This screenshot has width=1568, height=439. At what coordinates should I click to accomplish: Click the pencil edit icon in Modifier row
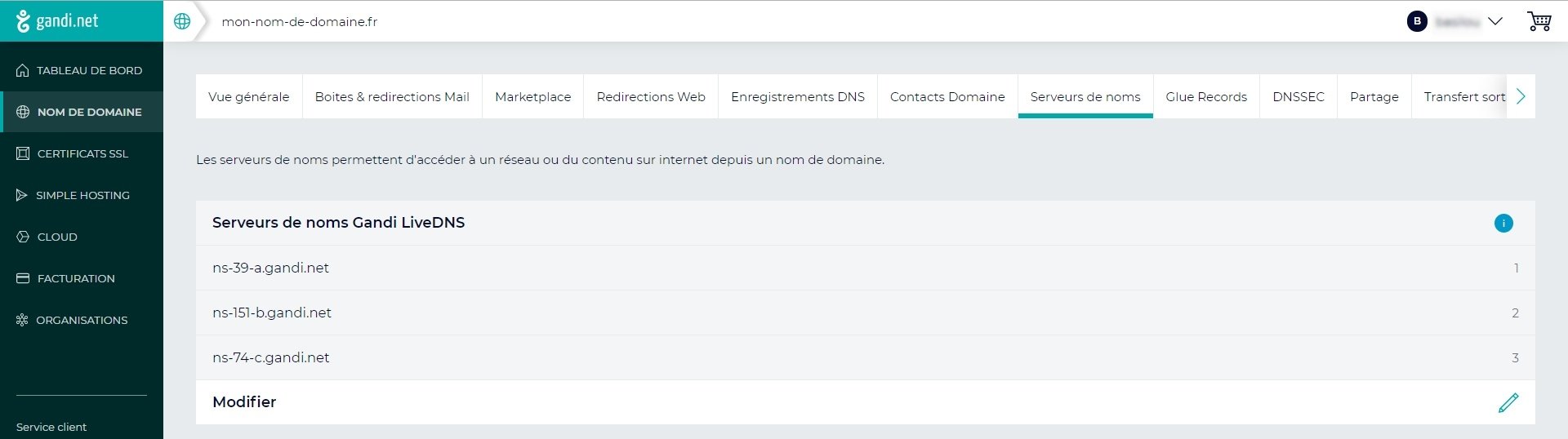coord(1508,402)
